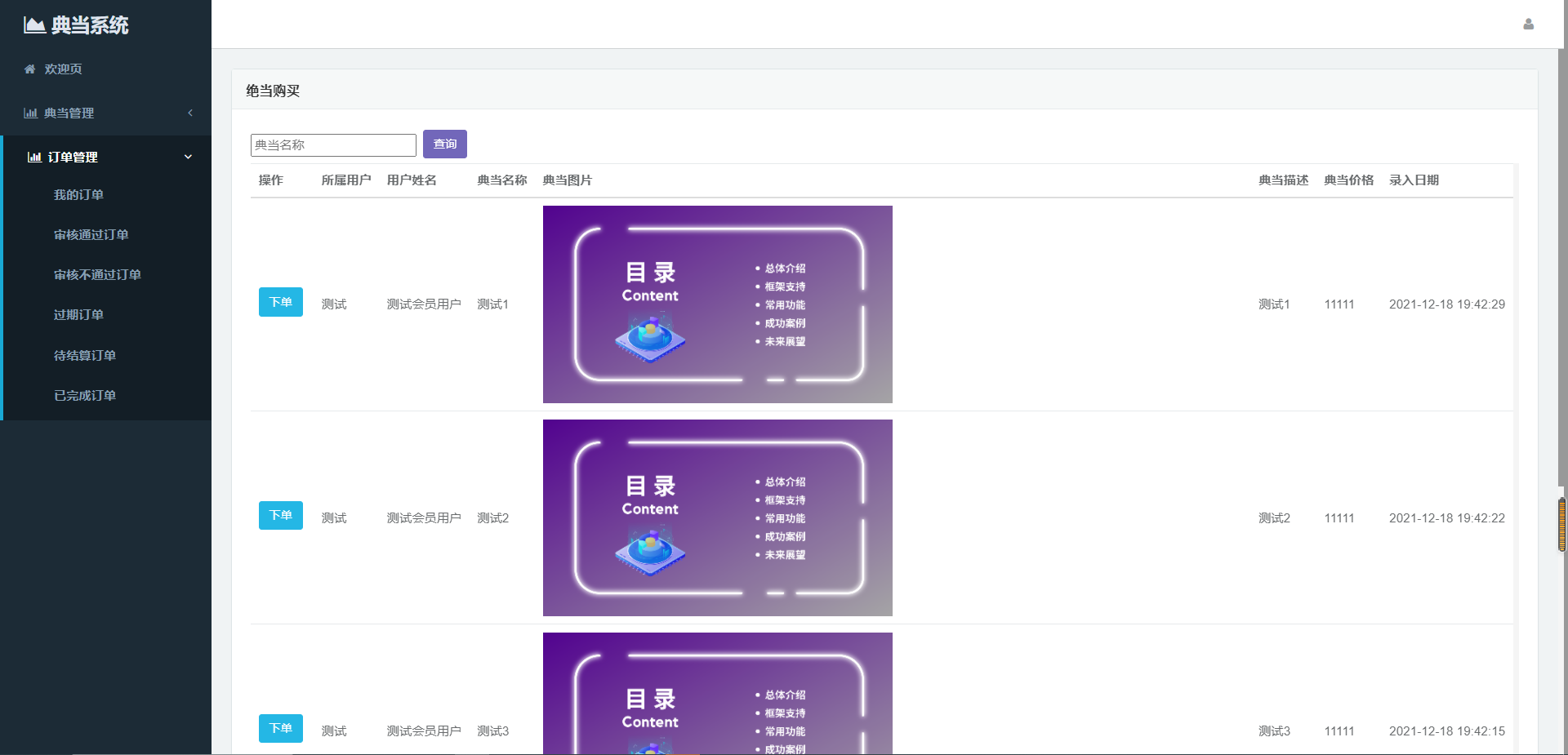Click the chart icon beside 典当管理
Image resolution: width=1568 pixels, height=755 pixels.
pos(30,113)
